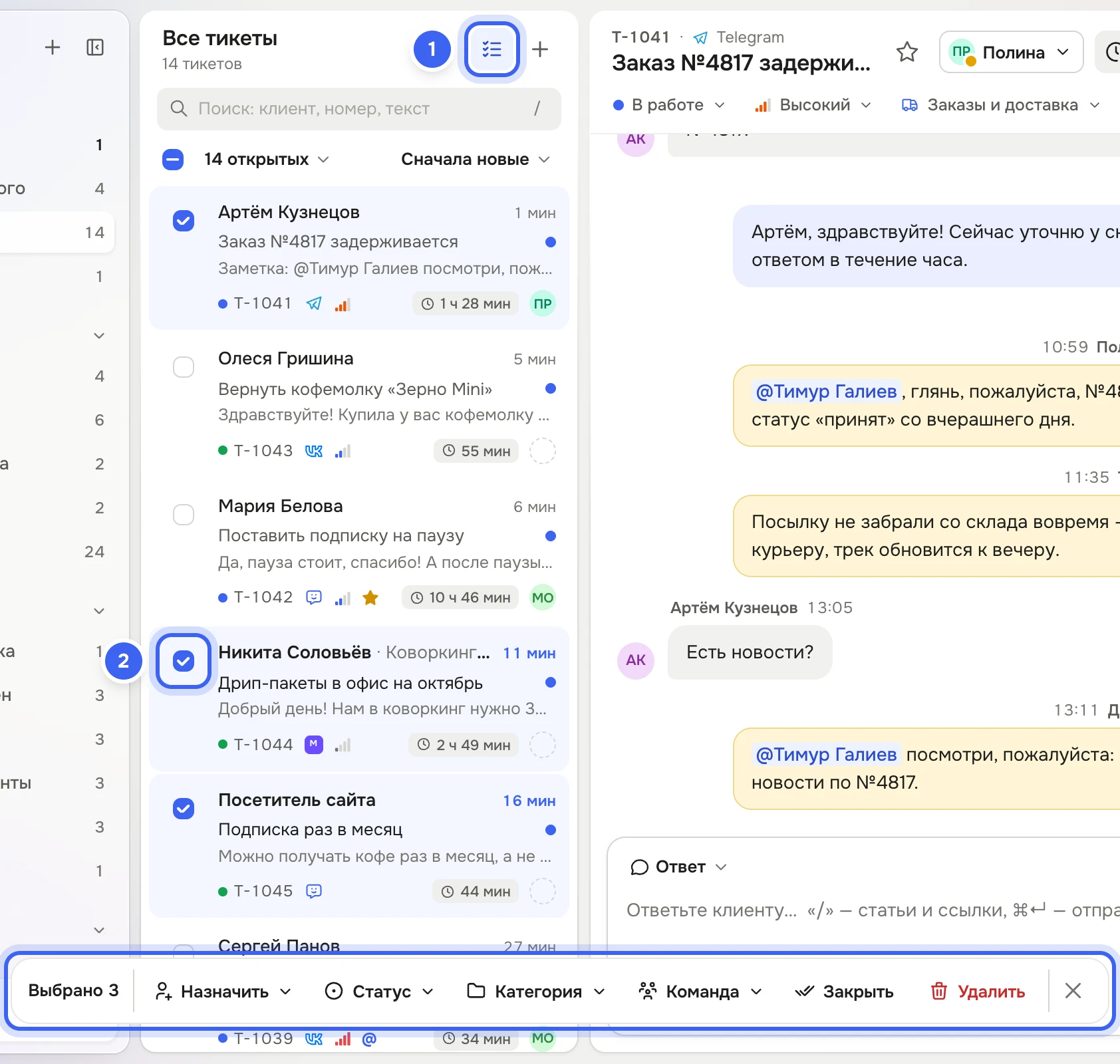Select Мария Белова ticket checkbox
This screenshot has width=1120, height=1064.
[184, 515]
